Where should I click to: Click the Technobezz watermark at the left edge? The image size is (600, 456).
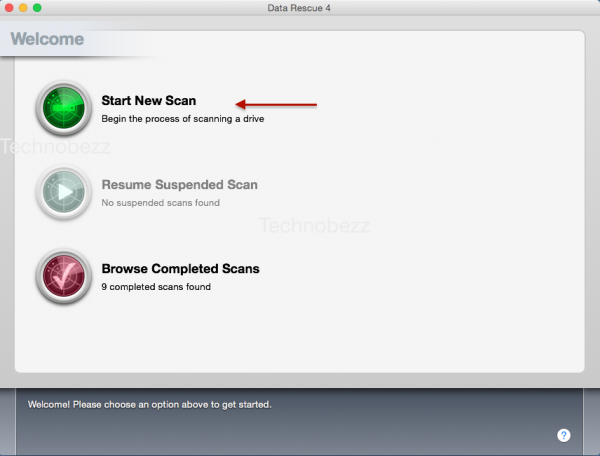pyautogui.click(x=55, y=147)
